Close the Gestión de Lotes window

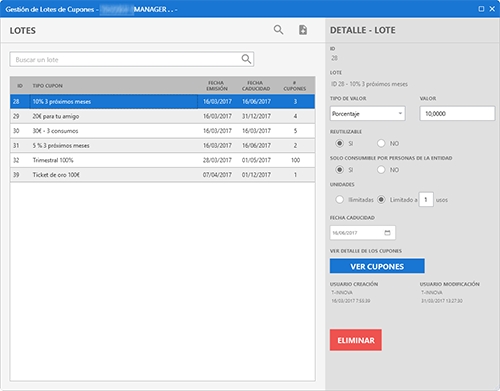tap(492, 9)
